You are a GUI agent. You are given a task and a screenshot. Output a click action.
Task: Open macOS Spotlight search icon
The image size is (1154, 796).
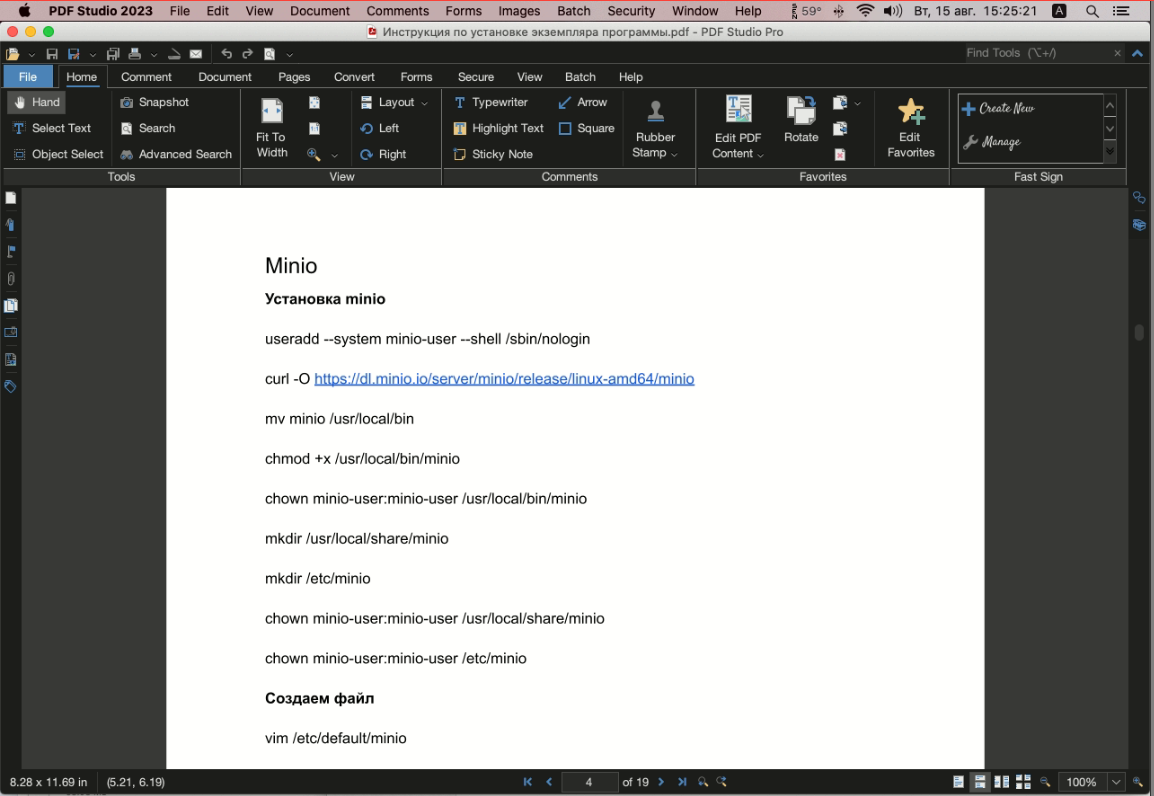click(1093, 11)
